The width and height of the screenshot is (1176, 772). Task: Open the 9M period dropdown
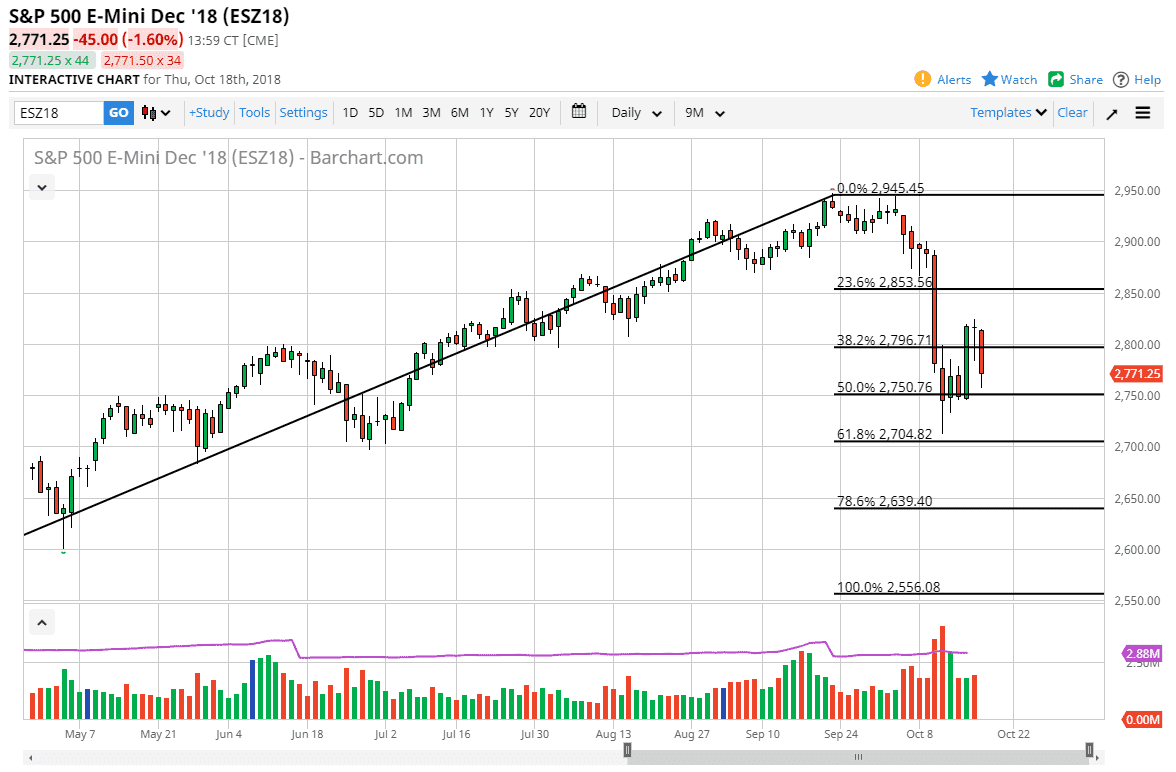(x=705, y=112)
